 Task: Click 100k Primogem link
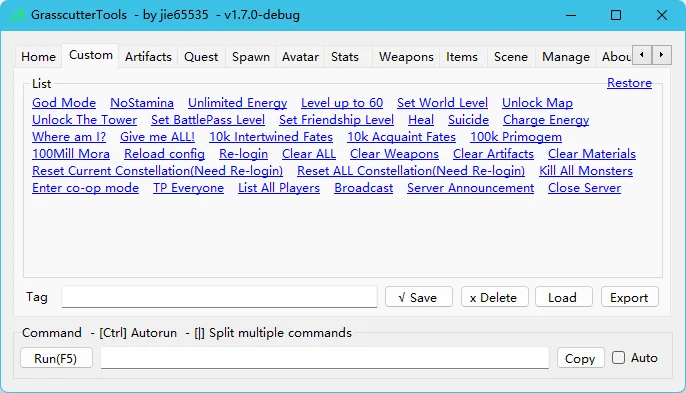point(516,137)
